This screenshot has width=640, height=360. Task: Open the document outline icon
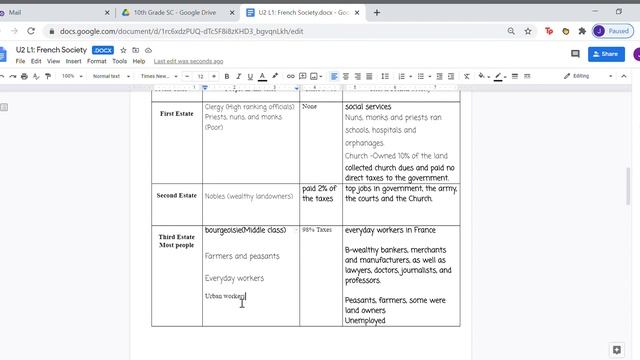click(x=4, y=107)
